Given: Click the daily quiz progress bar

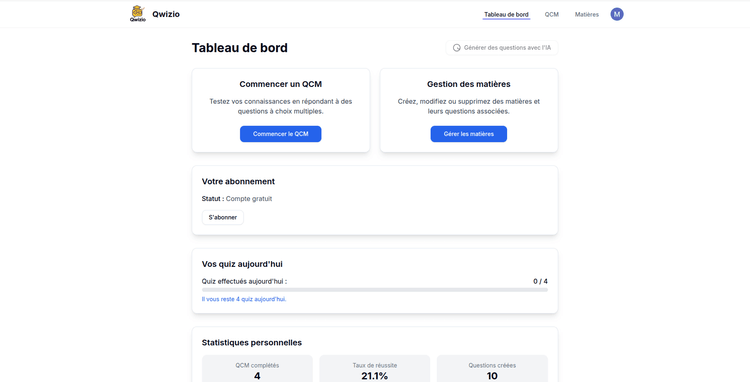Looking at the screenshot, I should (x=375, y=290).
